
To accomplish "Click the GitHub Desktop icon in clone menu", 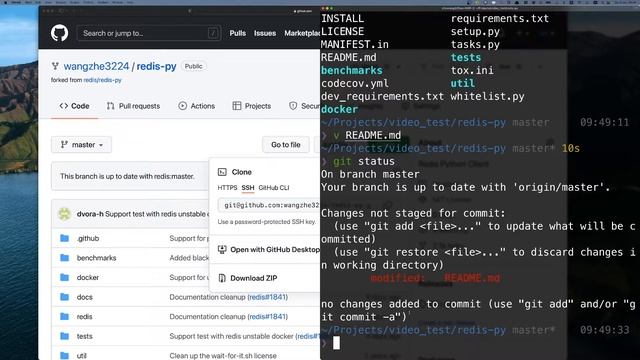I will pos(222,249).
